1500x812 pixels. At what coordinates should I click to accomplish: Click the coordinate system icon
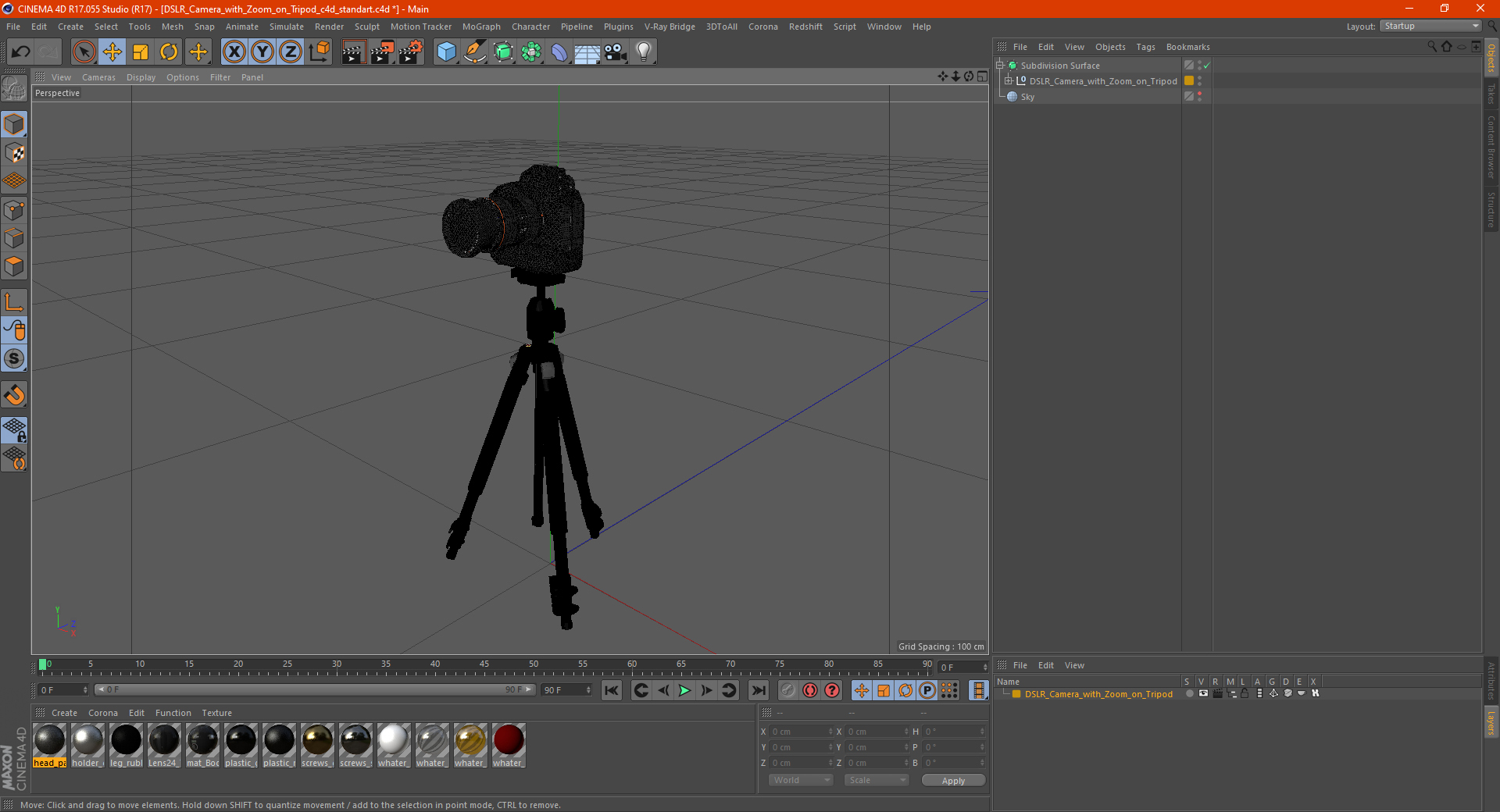click(319, 52)
